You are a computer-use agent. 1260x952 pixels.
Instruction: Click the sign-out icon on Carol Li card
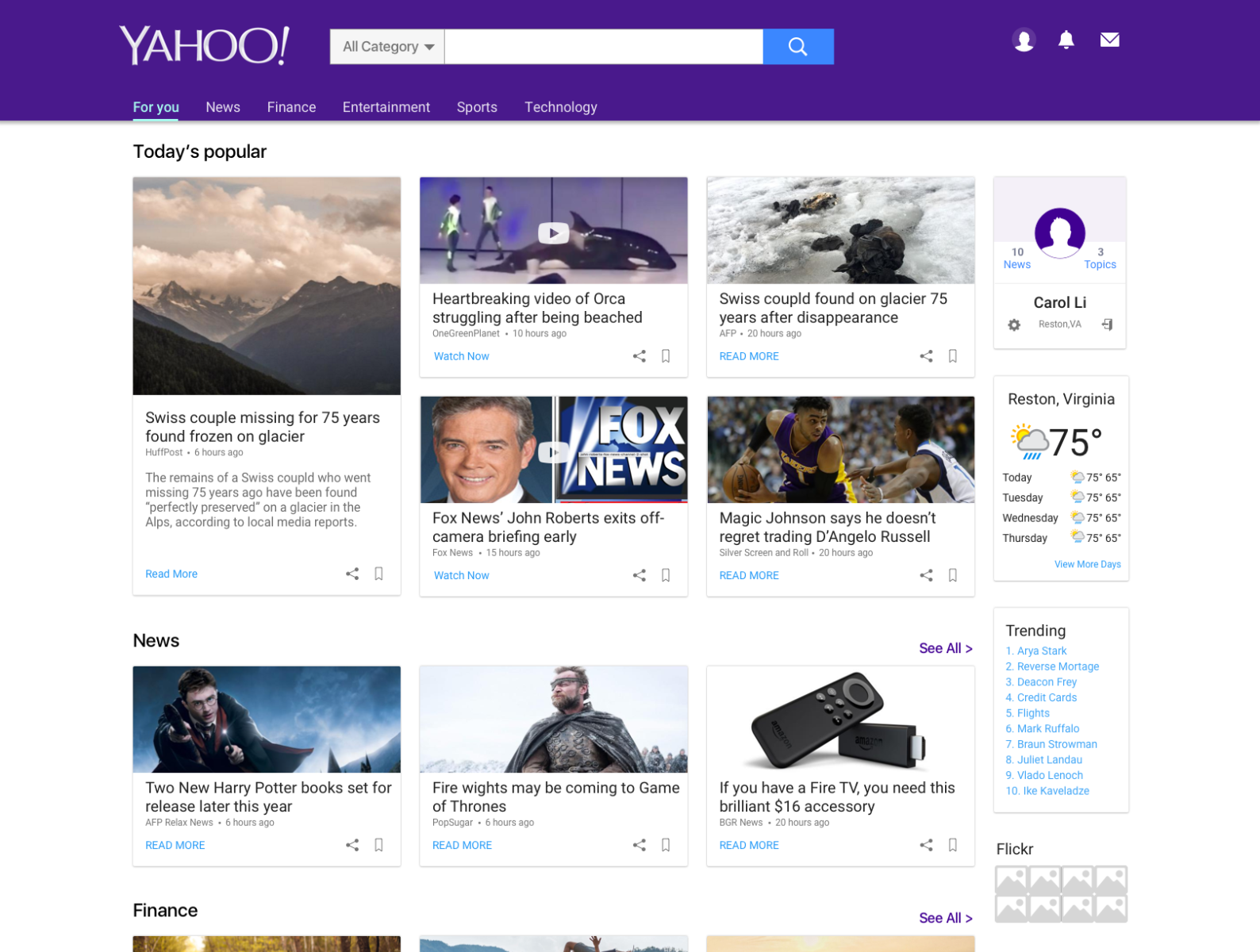pyautogui.click(x=1107, y=324)
